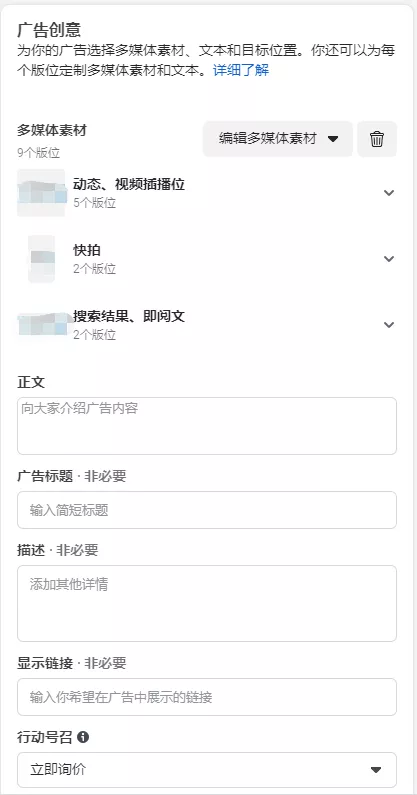The width and height of the screenshot is (417, 795).
Task: Click the 快拍 row title
Action: (x=87, y=250)
